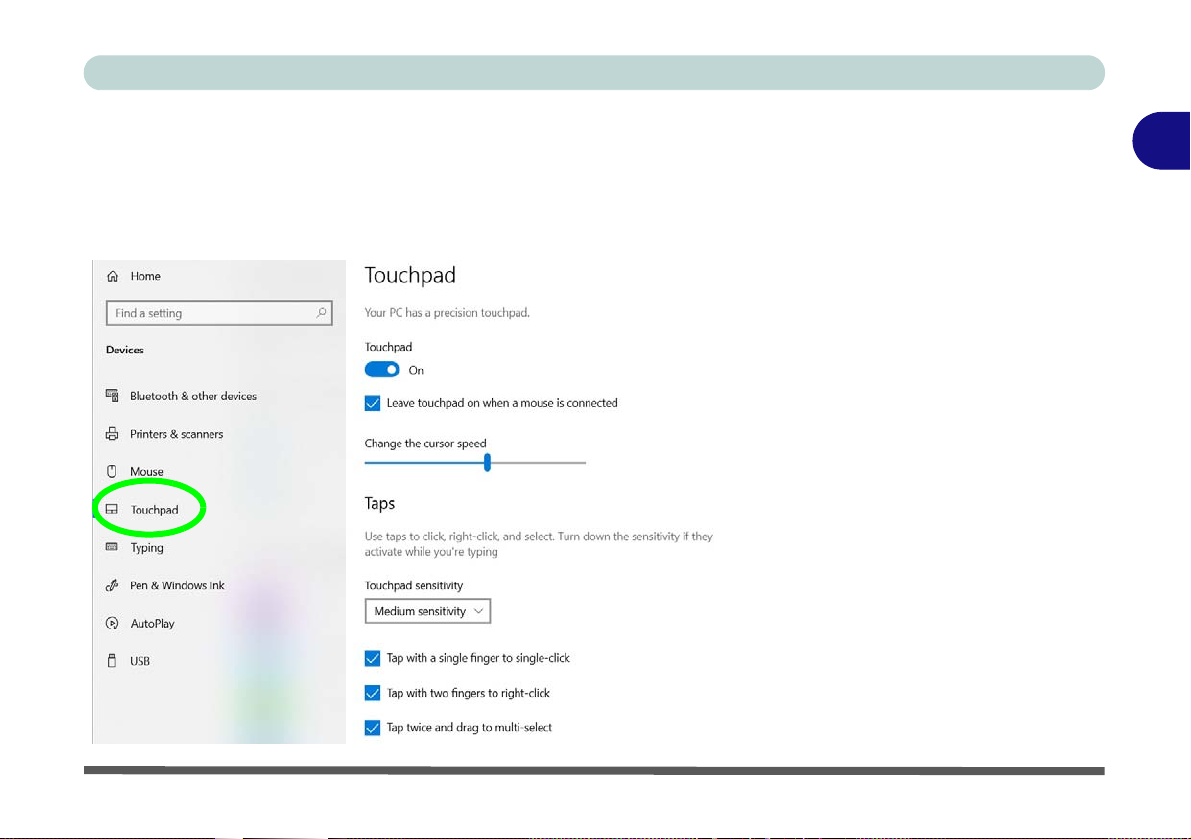Go to Settings Home
The image size is (1191, 839).
point(145,276)
